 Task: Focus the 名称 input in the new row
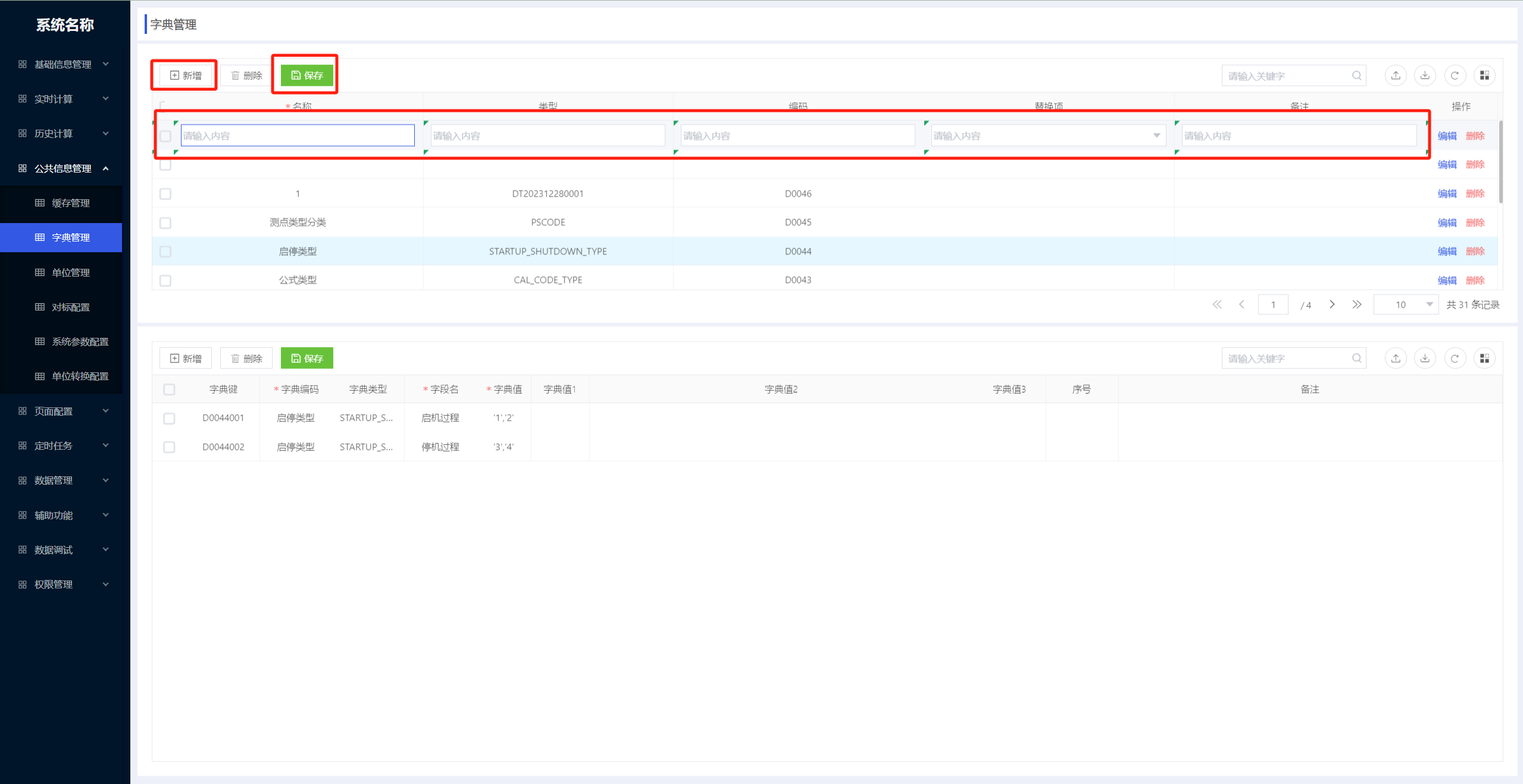coord(298,136)
